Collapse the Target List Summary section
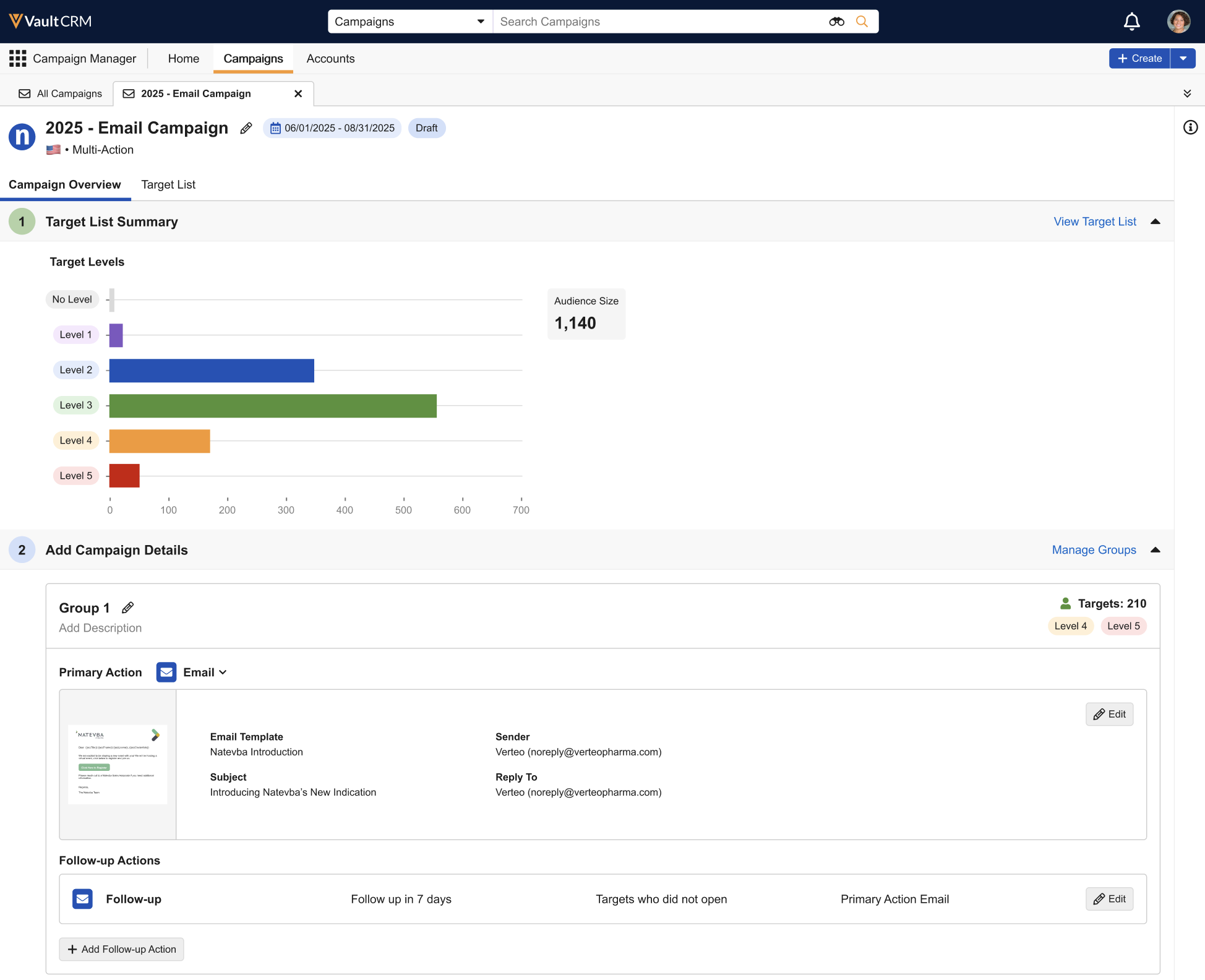The height and width of the screenshot is (980, 1205). 1155,221
